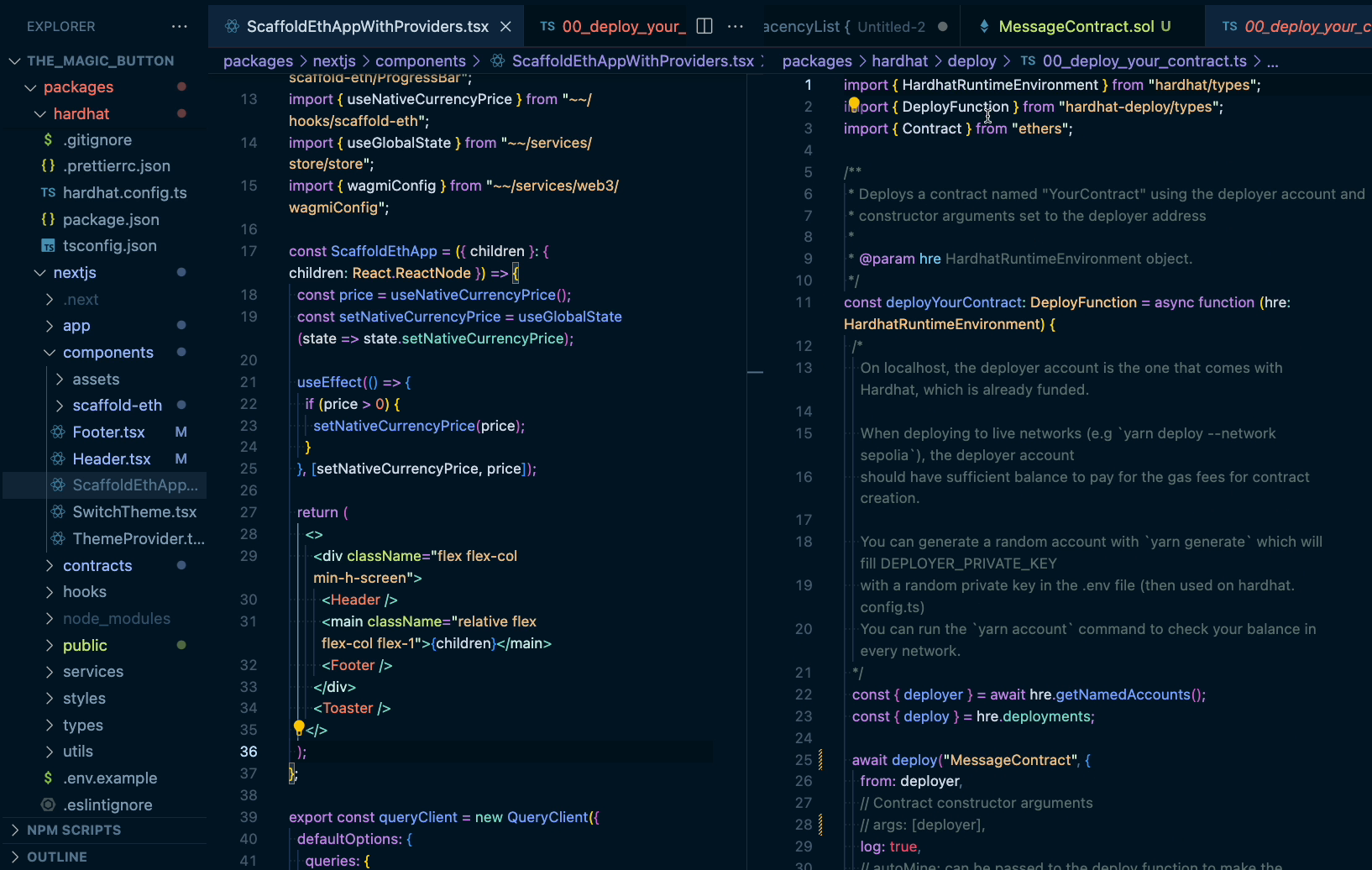Viewport: 1372px width, 870px height.
Task: Click "MessageContract" string in deploy call
Action: (1008, 760)
